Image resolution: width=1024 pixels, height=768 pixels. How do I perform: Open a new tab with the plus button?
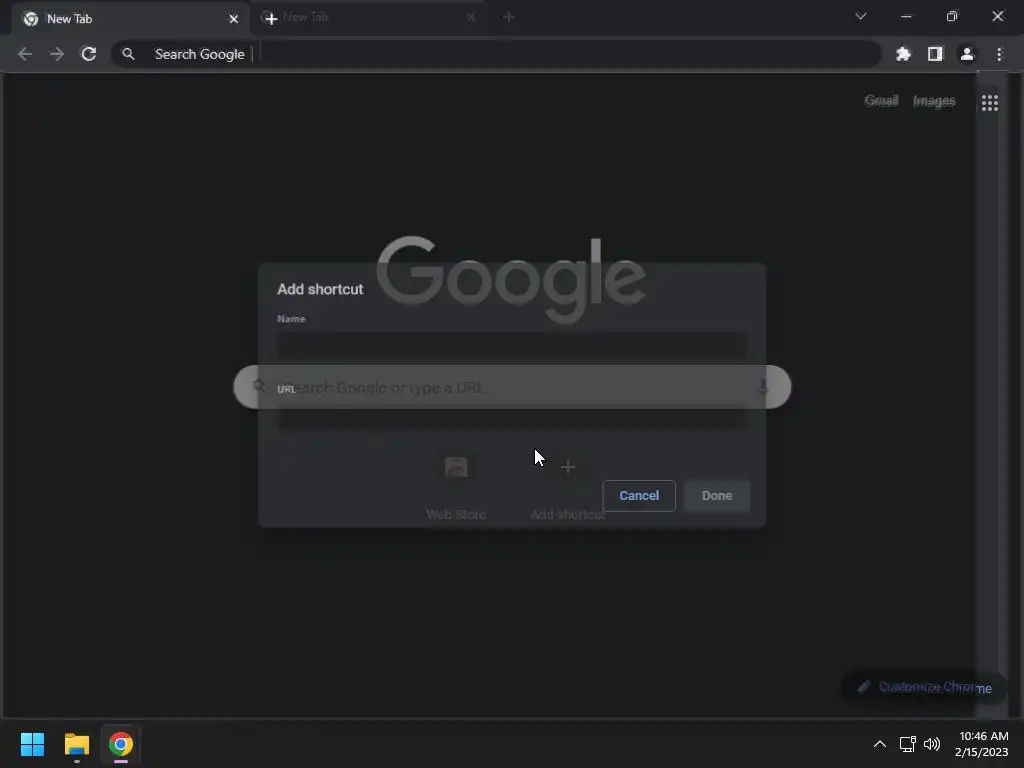509,17
